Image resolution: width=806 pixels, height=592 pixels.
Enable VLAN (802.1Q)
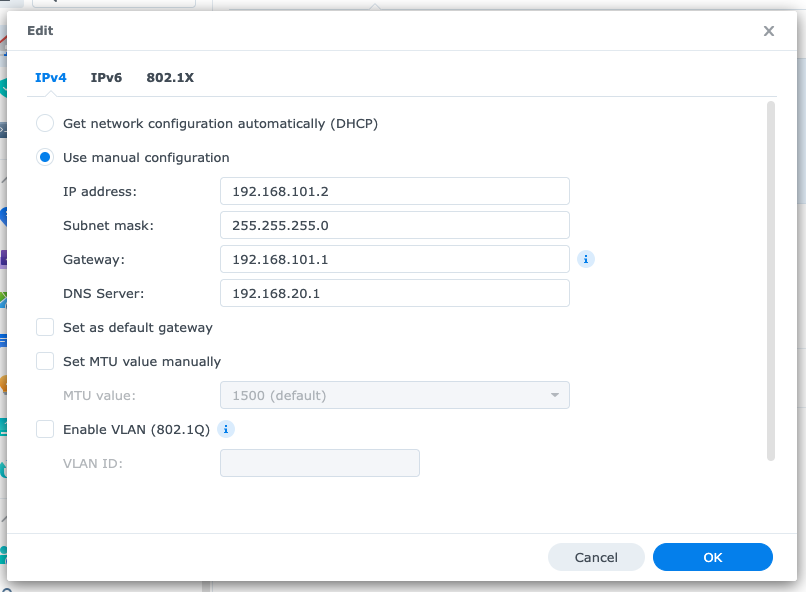[x=44, y=429]
